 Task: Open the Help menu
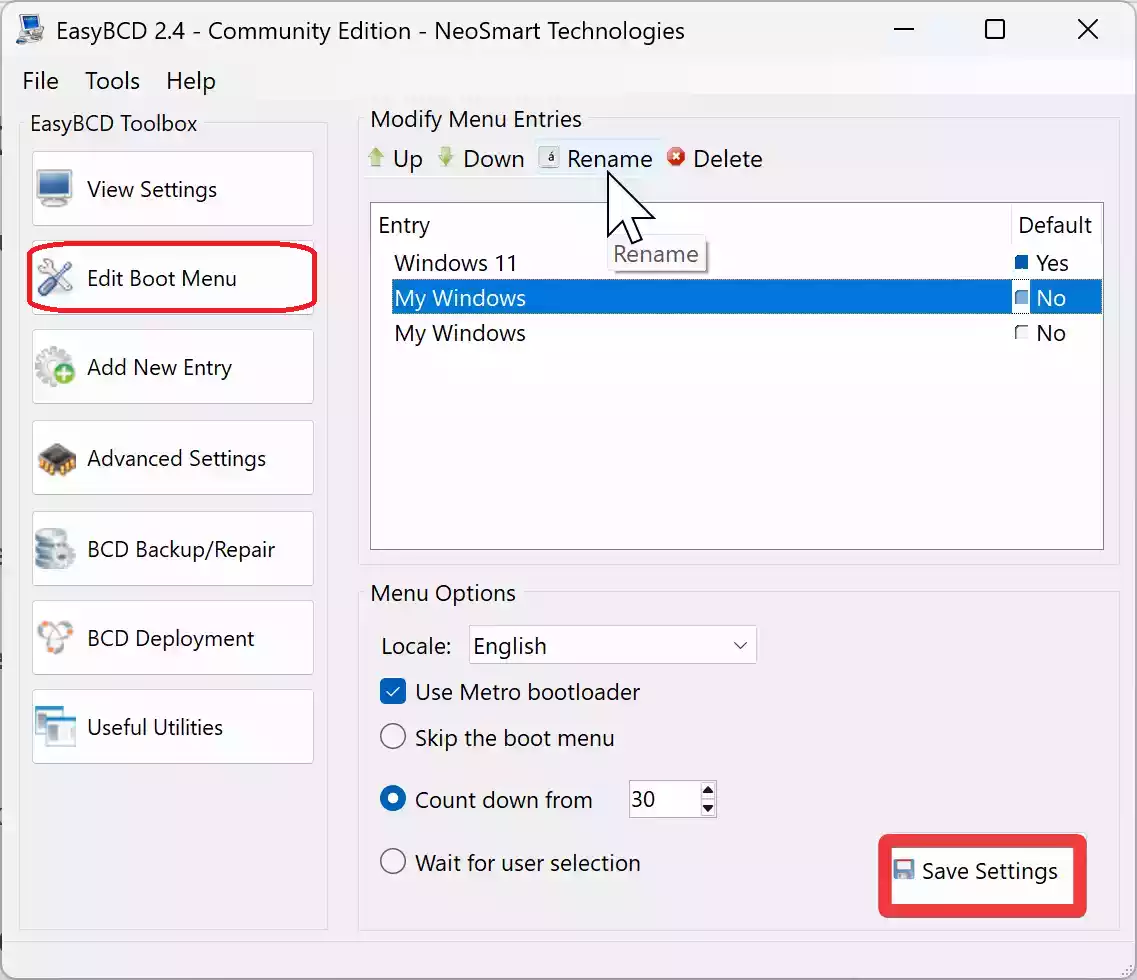[190, 81]
